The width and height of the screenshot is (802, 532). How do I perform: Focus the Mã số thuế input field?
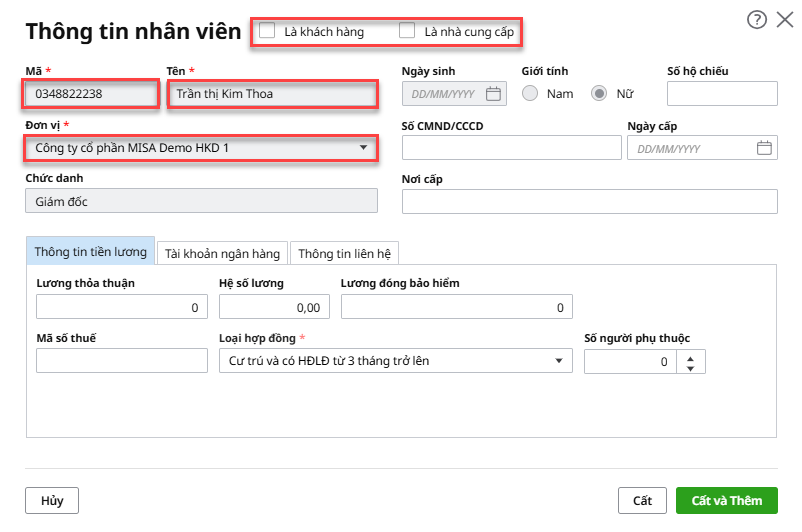[121, 361]
